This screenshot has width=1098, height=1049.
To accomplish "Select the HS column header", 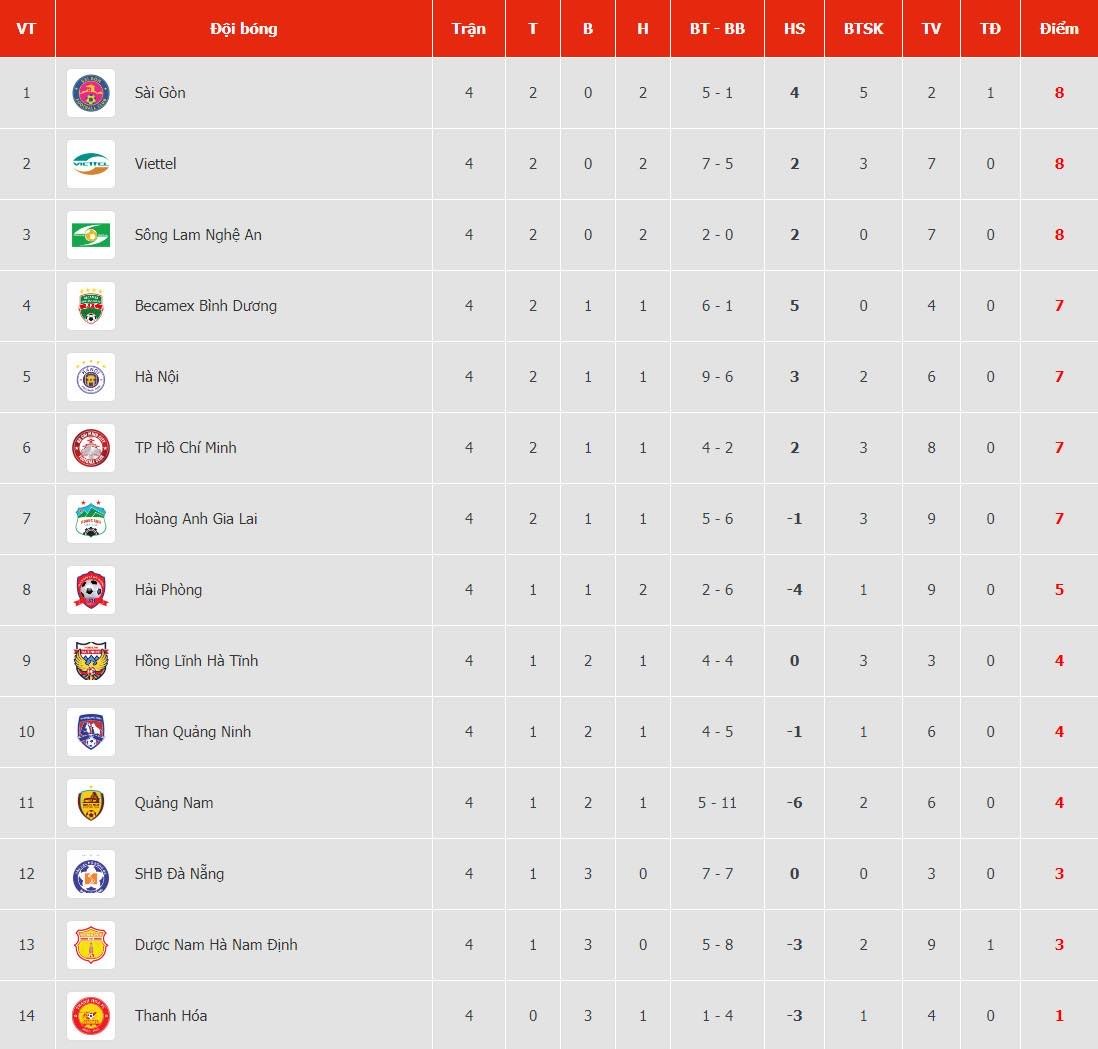I will pos(794,29).
